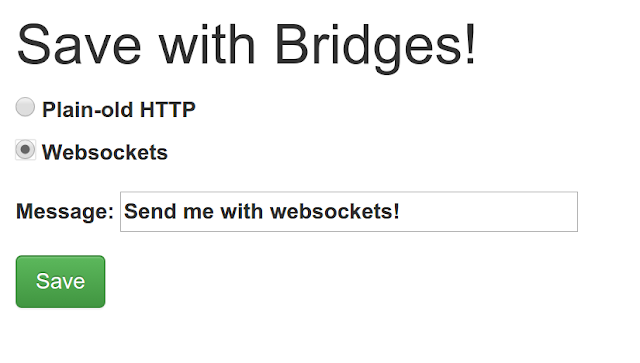Click the filled dot of the Websockets option
Image resolution: width=640 pixels, height=363 pixels.
pyautogui.click(x=25, y=149)
